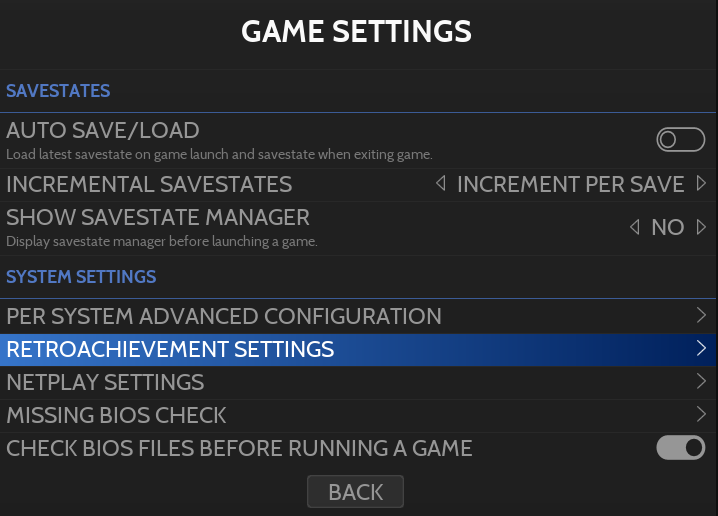Viewport: 718px width, 516px height.
Task: Click right arrow for Show Savestate Manager
Action: 701,227
